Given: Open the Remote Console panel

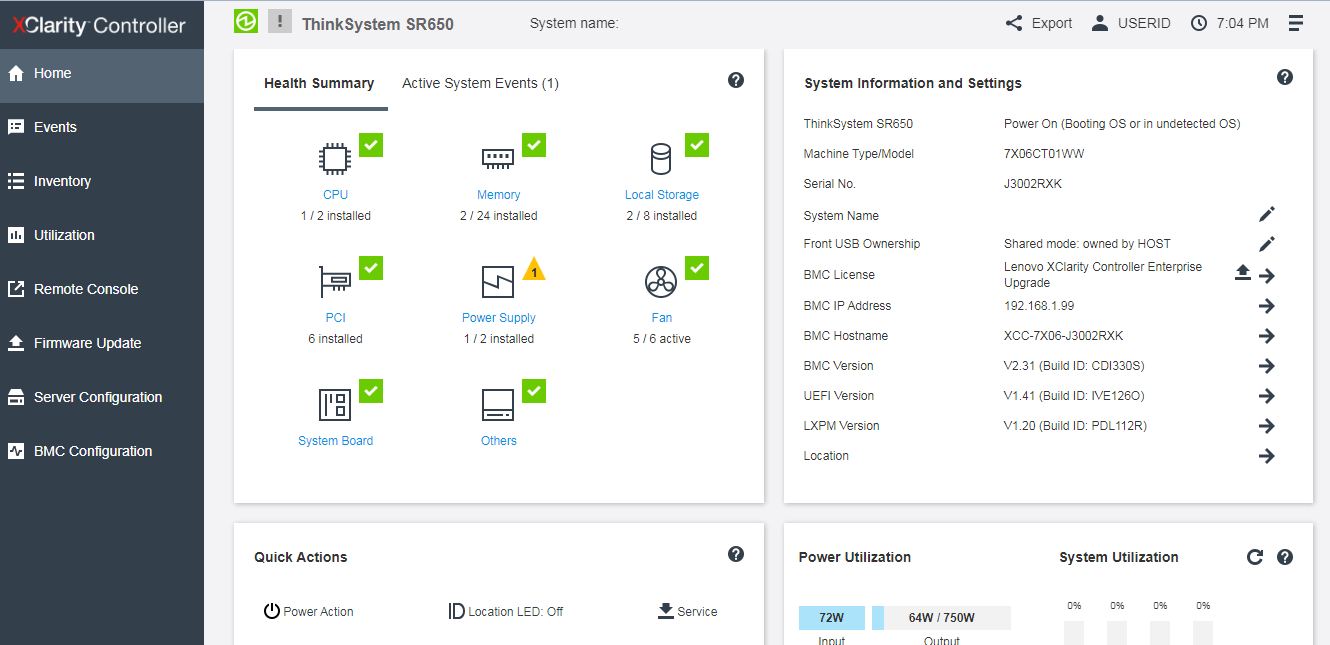Looking at the screenshot, I should pos(83,289).
